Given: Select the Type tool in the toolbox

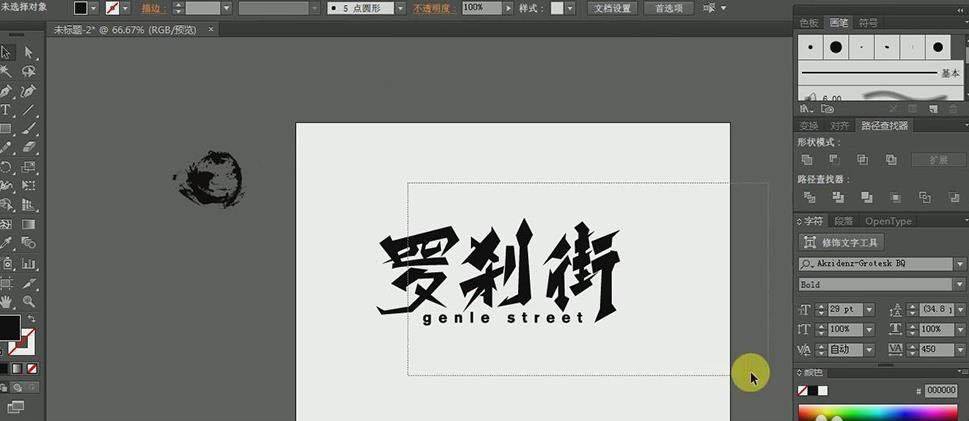Looking at the screenshot, I should [6, 109].
